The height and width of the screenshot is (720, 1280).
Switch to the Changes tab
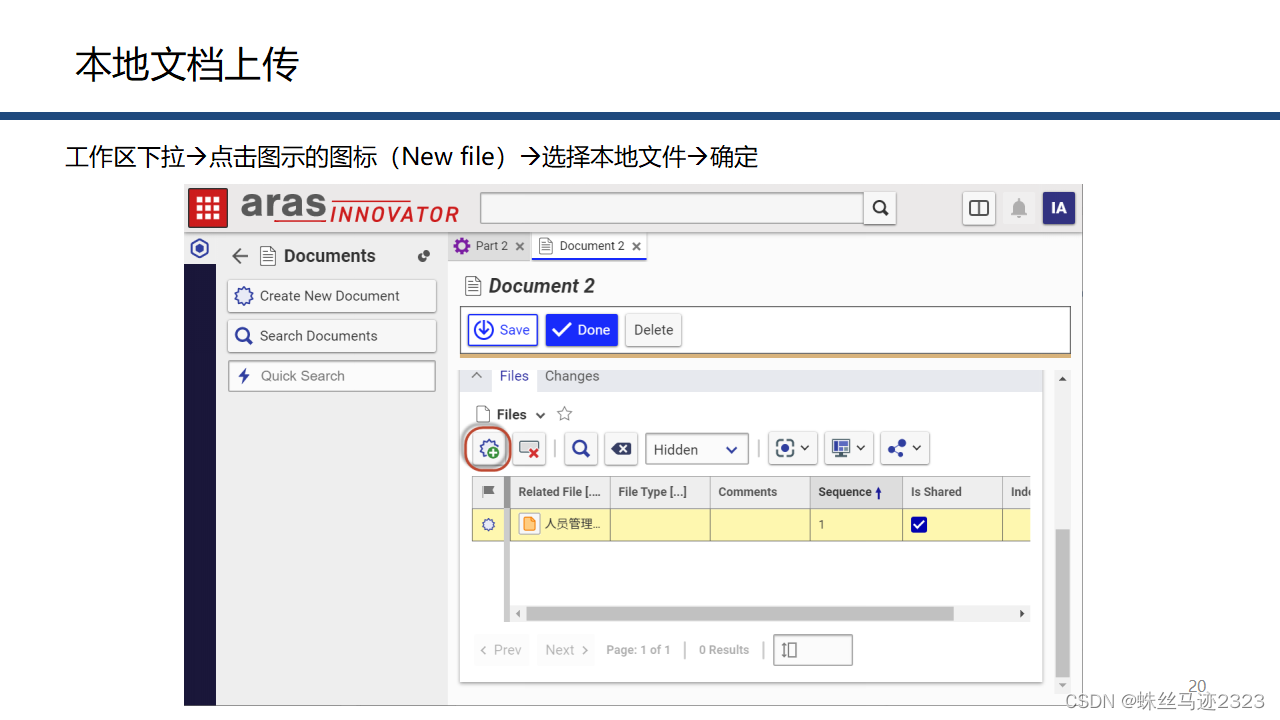pos(571,376)
